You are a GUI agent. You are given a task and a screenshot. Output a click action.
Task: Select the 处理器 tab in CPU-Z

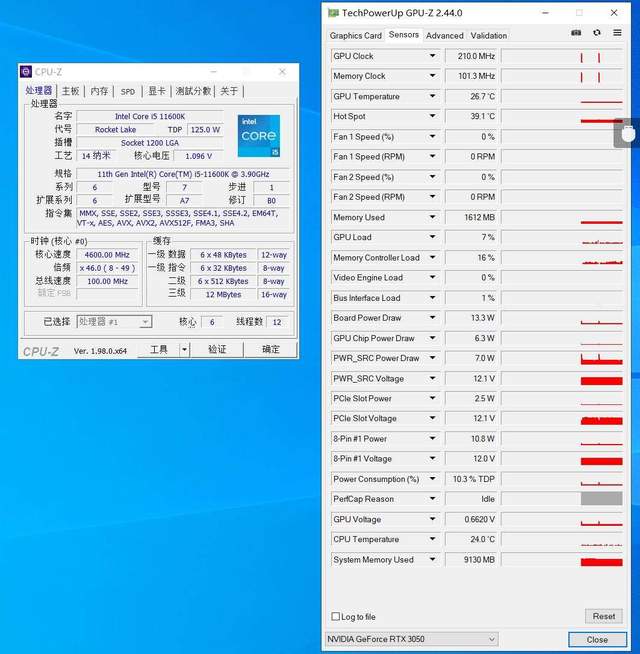click(39, 91)
